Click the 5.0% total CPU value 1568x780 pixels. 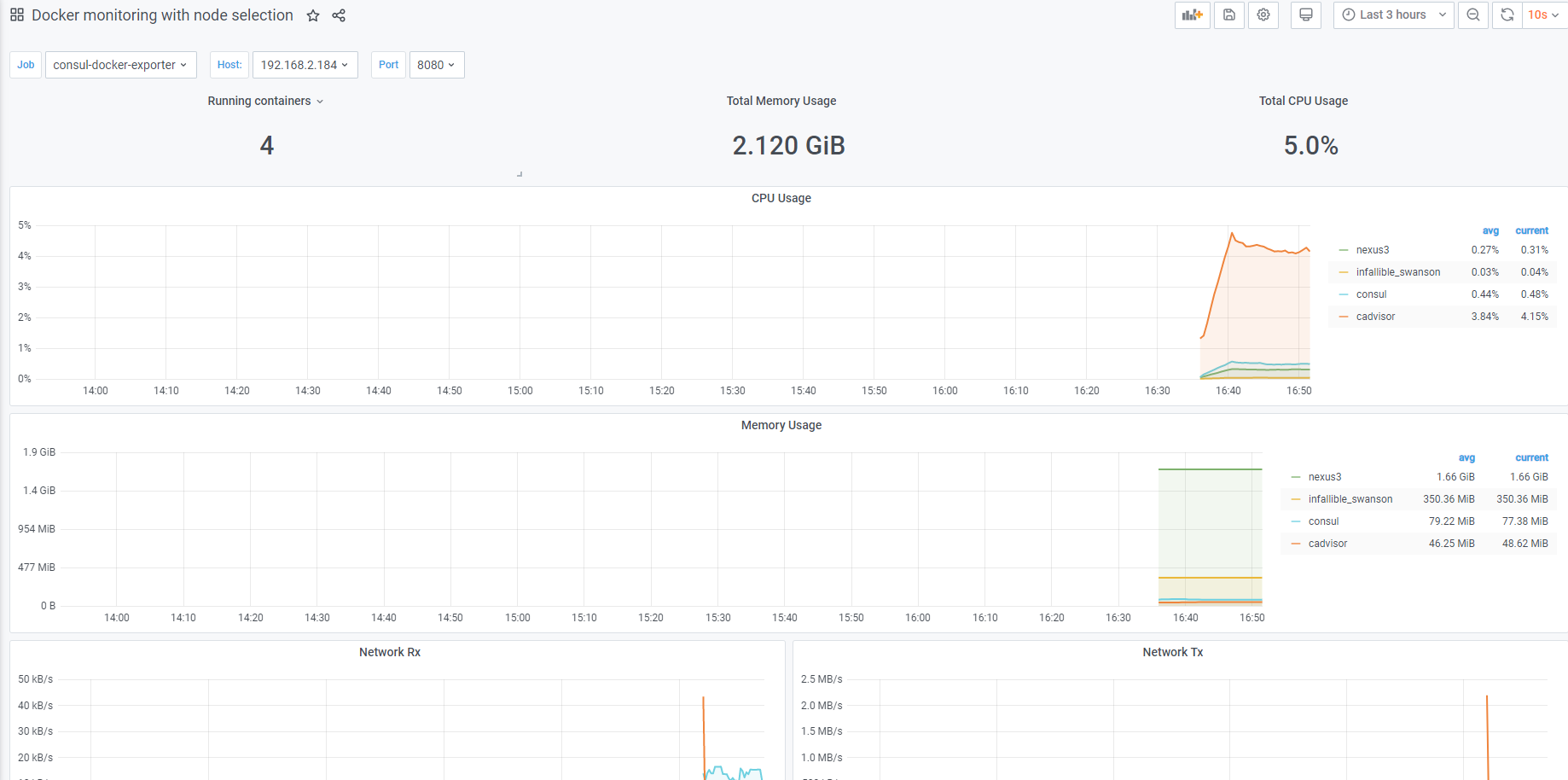(x=1311, y=146)
